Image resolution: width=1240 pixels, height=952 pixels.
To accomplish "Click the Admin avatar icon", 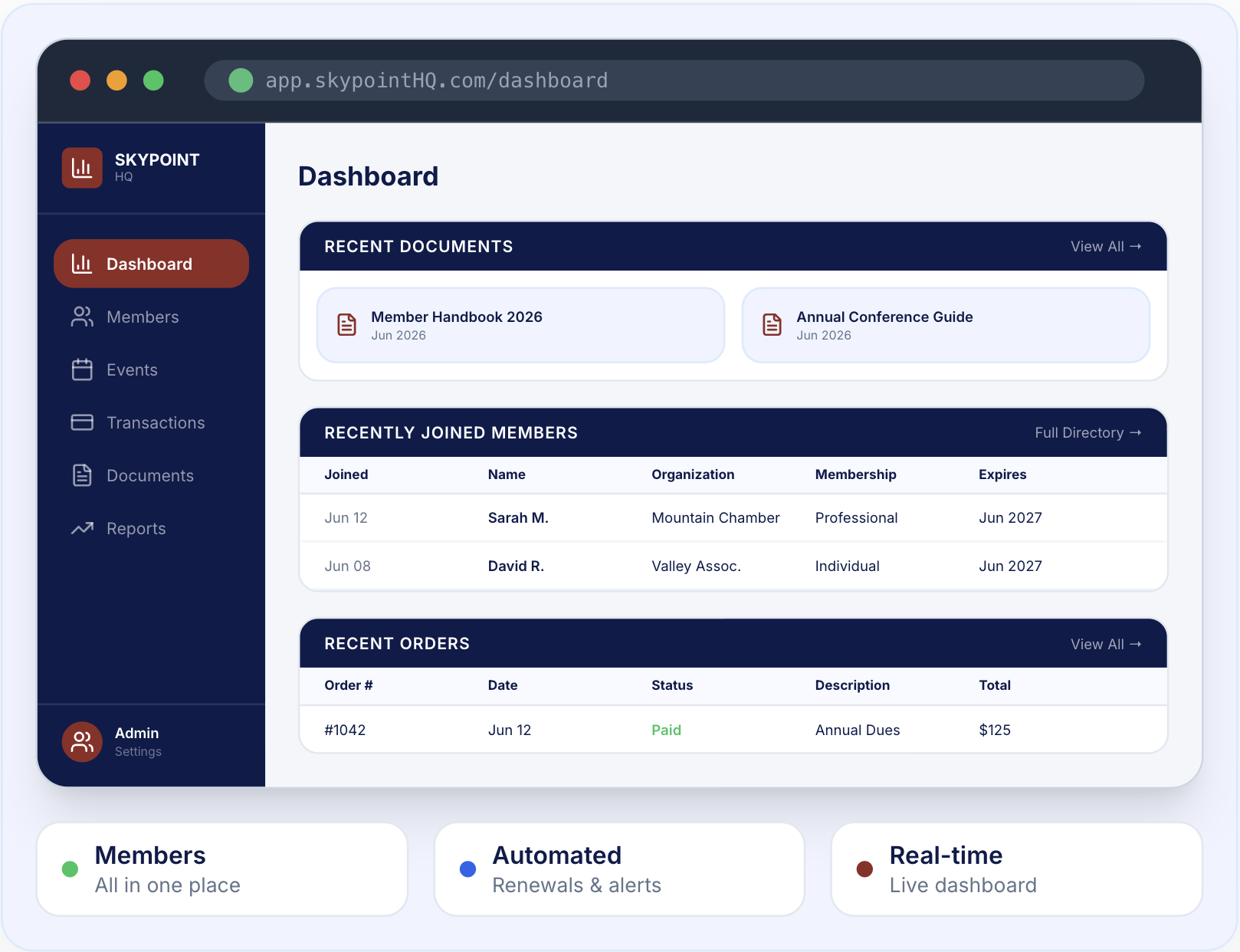I will coord(82,741).
